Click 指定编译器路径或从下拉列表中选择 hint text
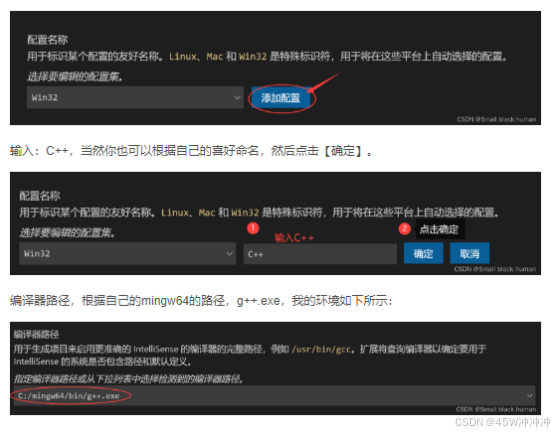The height and width of the screenshot is (433, 554). tap(129, 379)
